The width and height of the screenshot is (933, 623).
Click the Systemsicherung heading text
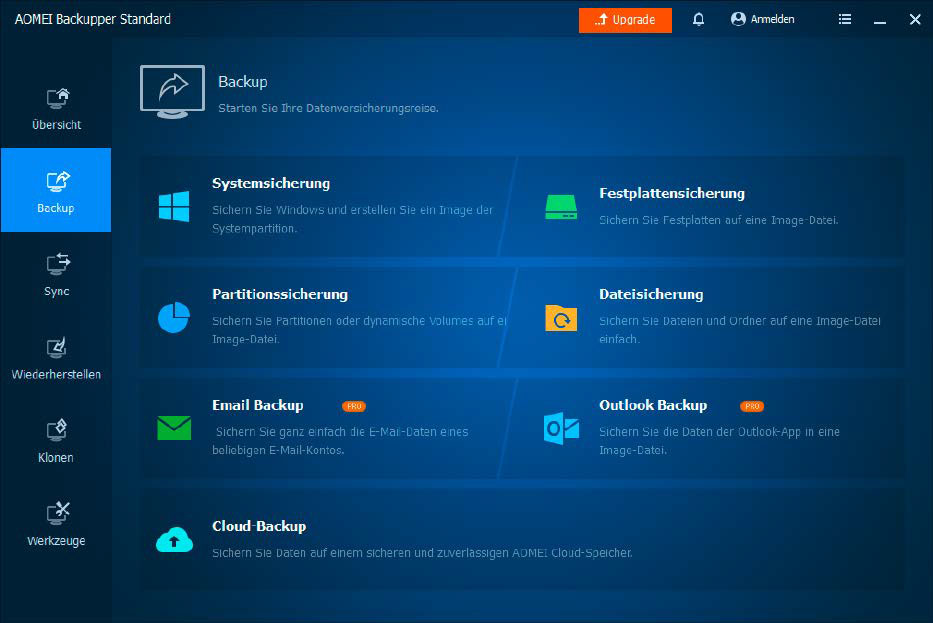click(x=271, y=183)
